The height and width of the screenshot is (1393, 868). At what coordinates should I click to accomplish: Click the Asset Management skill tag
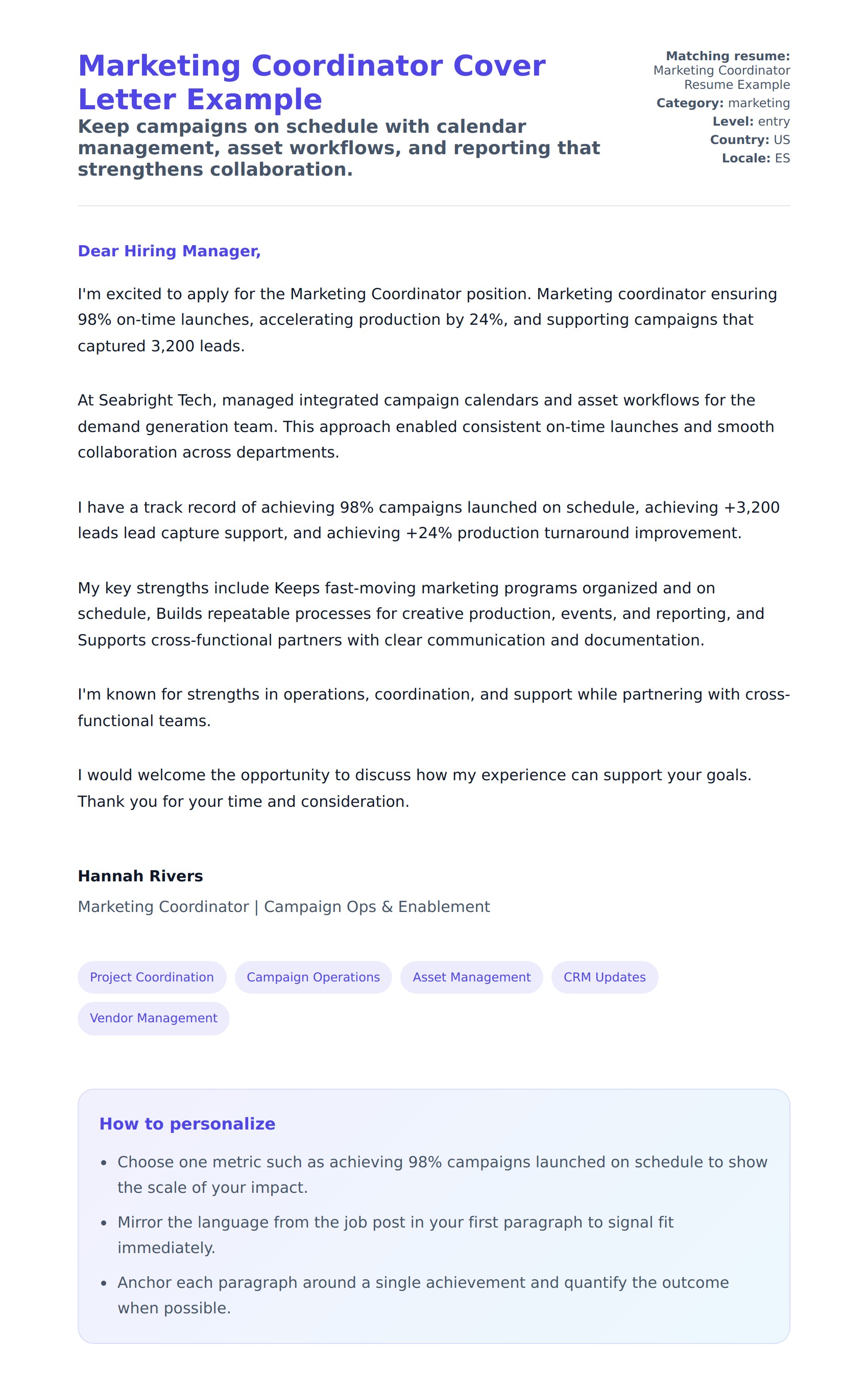point(471,977)
